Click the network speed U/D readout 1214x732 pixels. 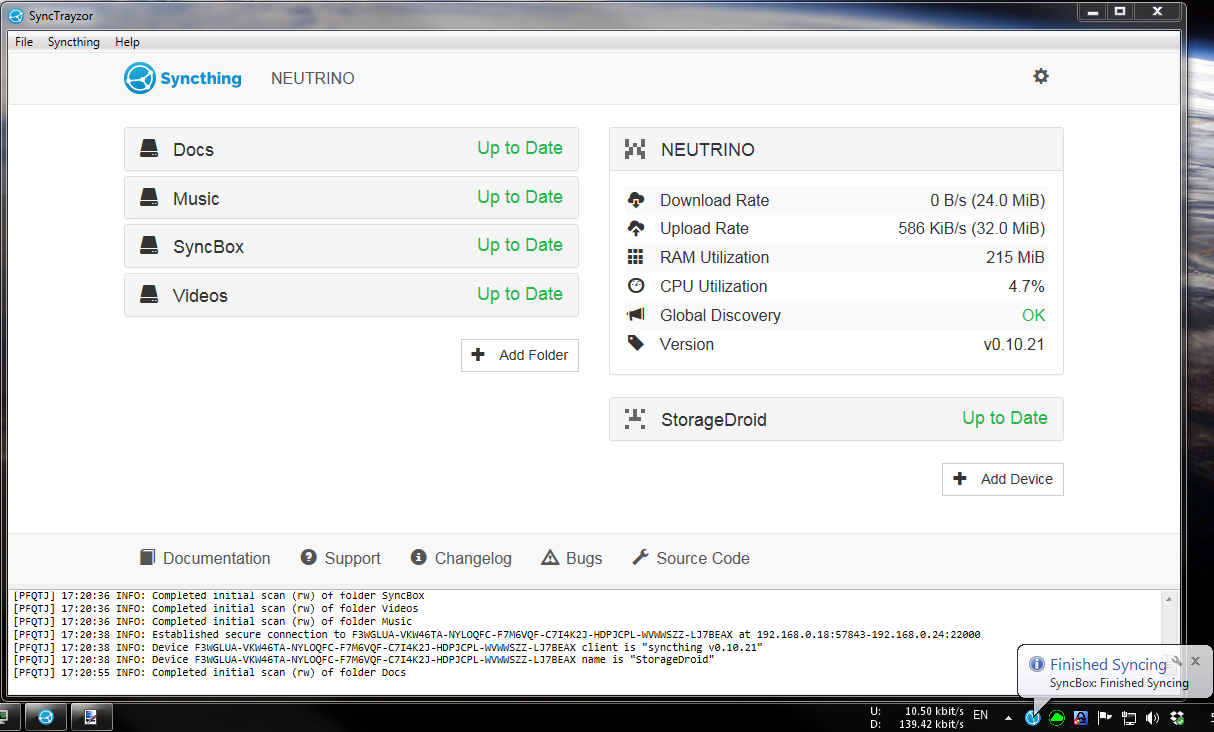[916, 717]
